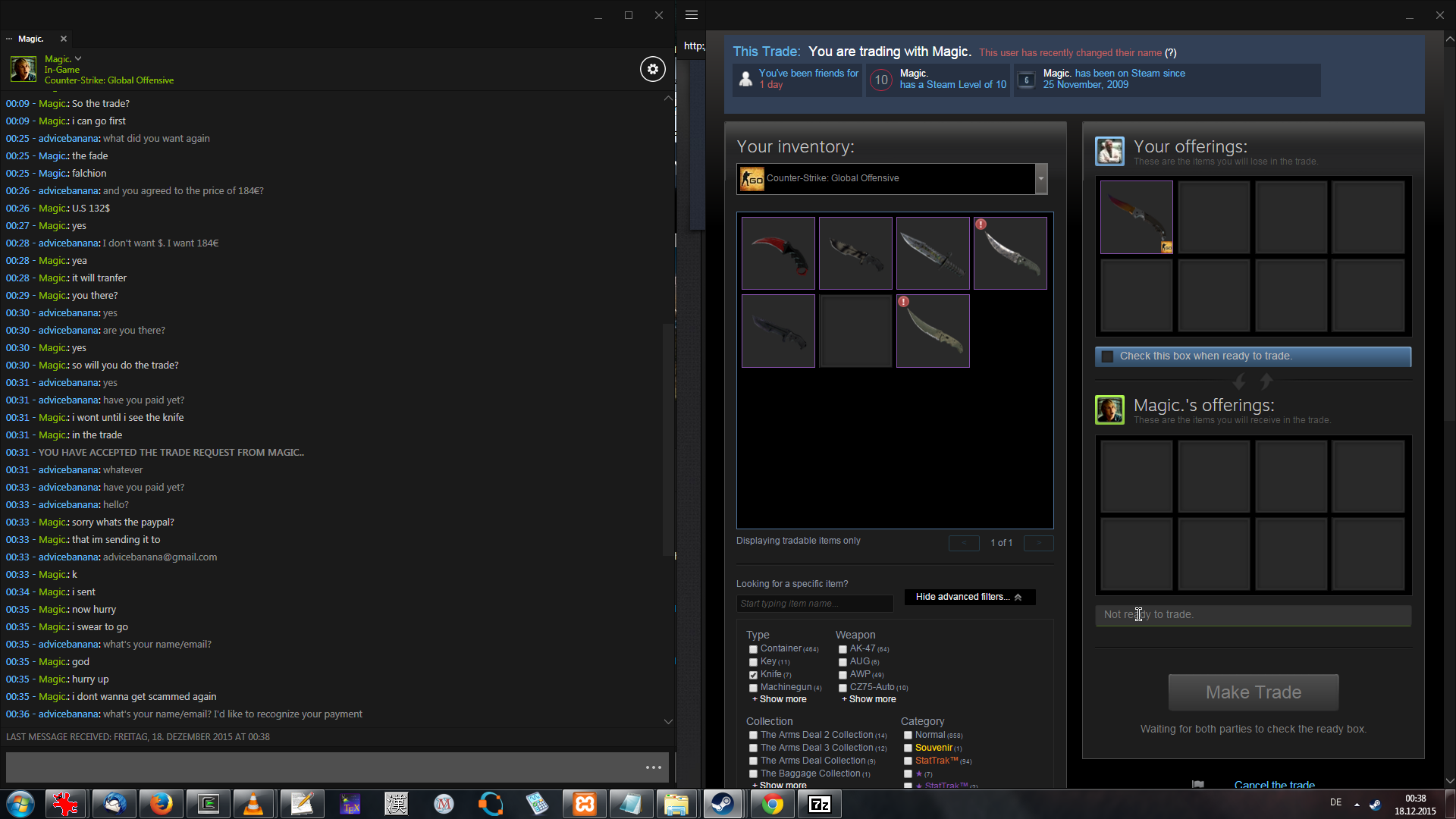The width and height of the screenshot is (1456, 819).
Task: Check the ready to trade box
Action: [x=1107, y=356]
